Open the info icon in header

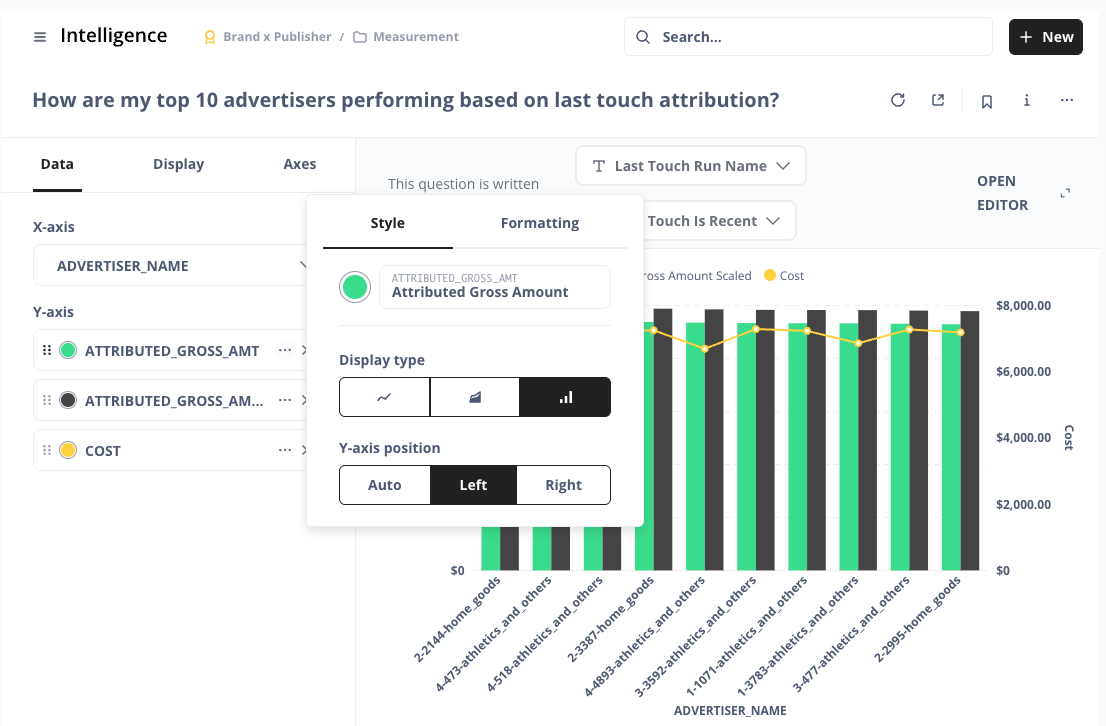pos(1027,100)
